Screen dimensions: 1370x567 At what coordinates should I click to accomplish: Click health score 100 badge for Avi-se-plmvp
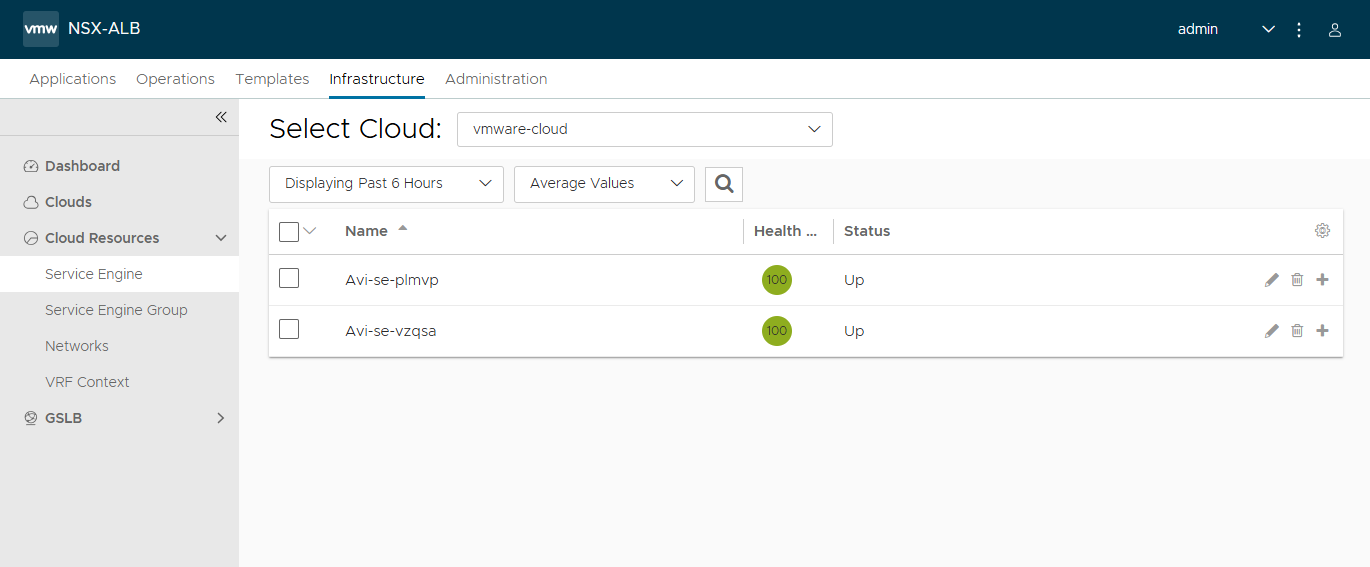(x=777, y=280)
